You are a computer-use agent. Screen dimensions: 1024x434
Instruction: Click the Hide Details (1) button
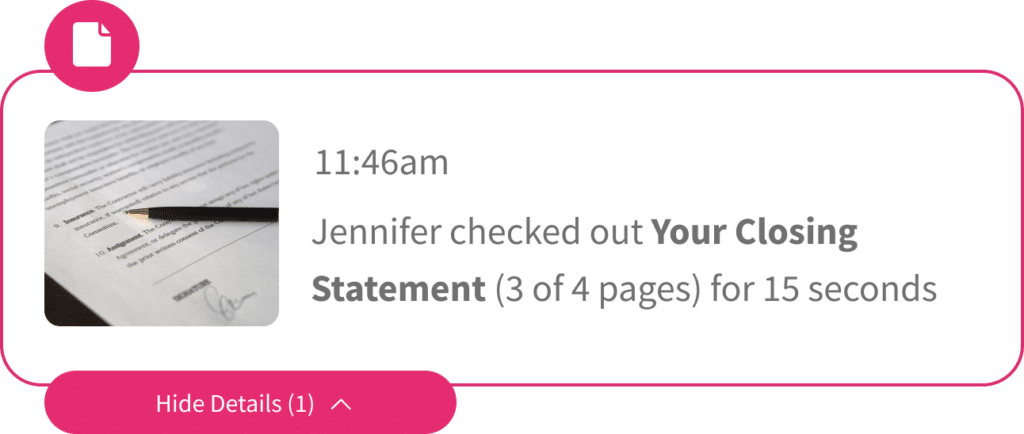tap(250, 404)
